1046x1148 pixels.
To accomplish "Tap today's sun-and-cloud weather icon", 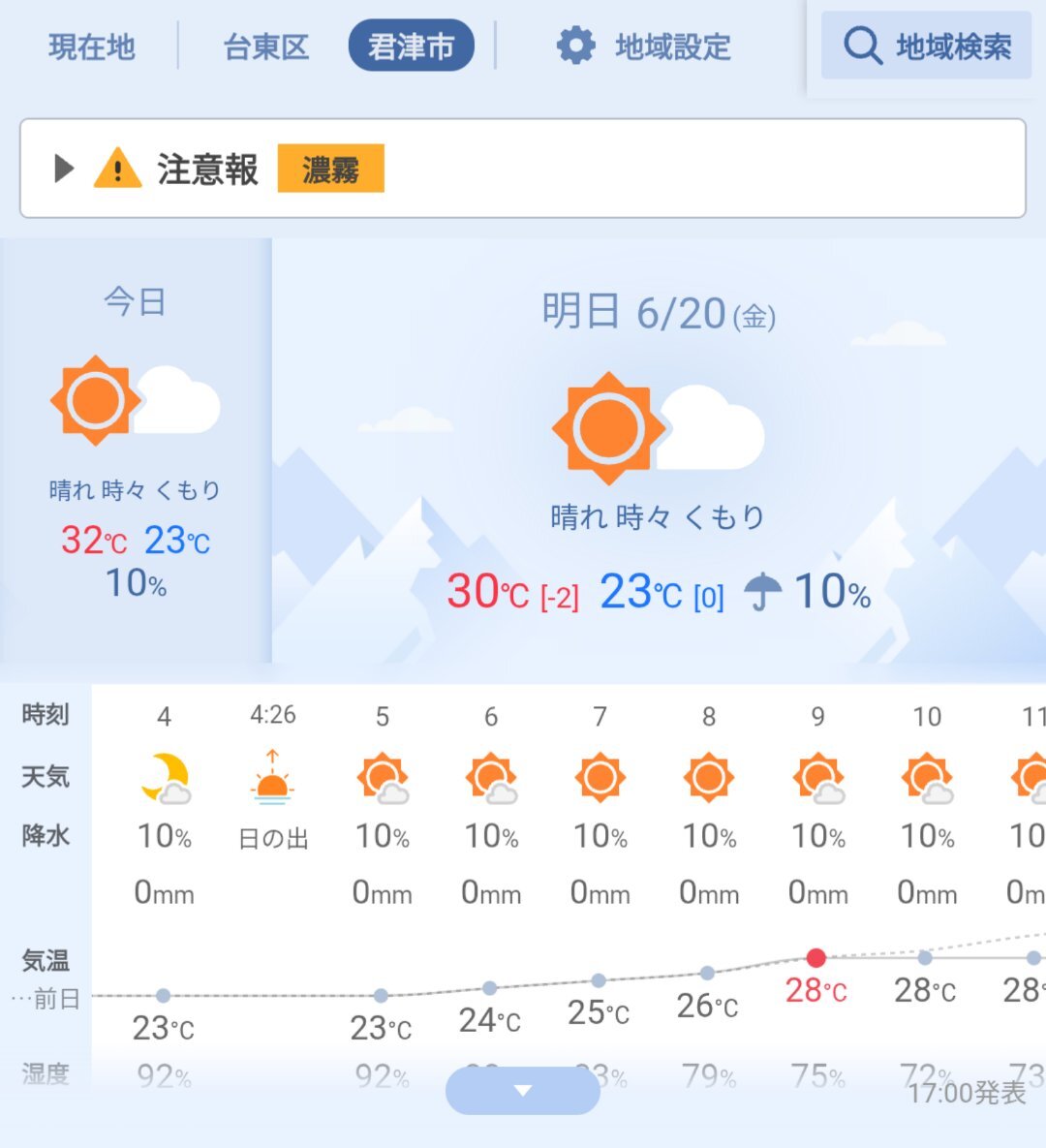I will coord(135,400).
